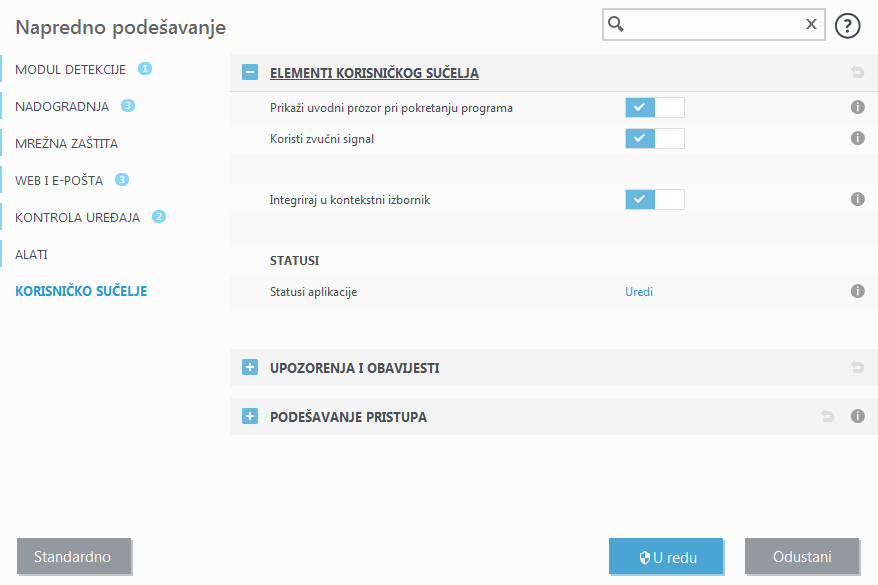
Task: Expand the Podešavanje pristupa section
Action: [x=249, y=416]
